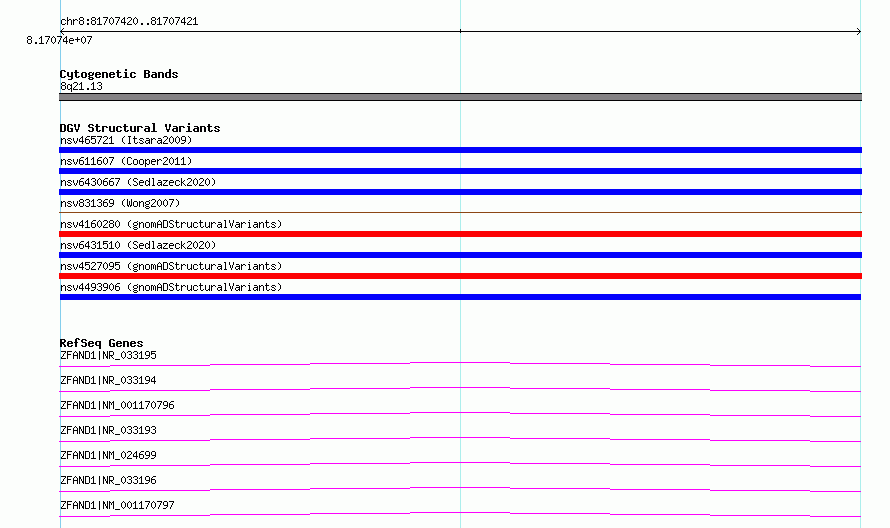Click the blue bar for nsv4493906
890x528 pixels.
pyautogui.click(x=460, y=297)
